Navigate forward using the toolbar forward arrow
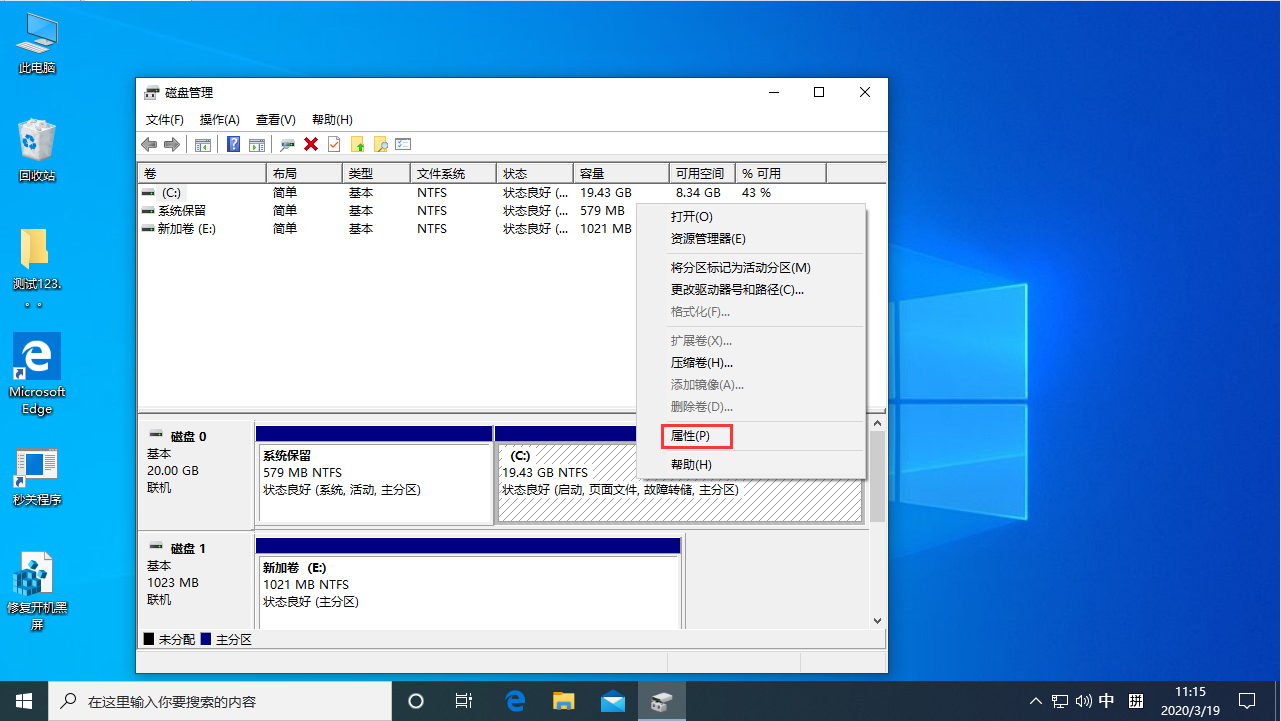The image size is (1281, 721). [171, 144]
